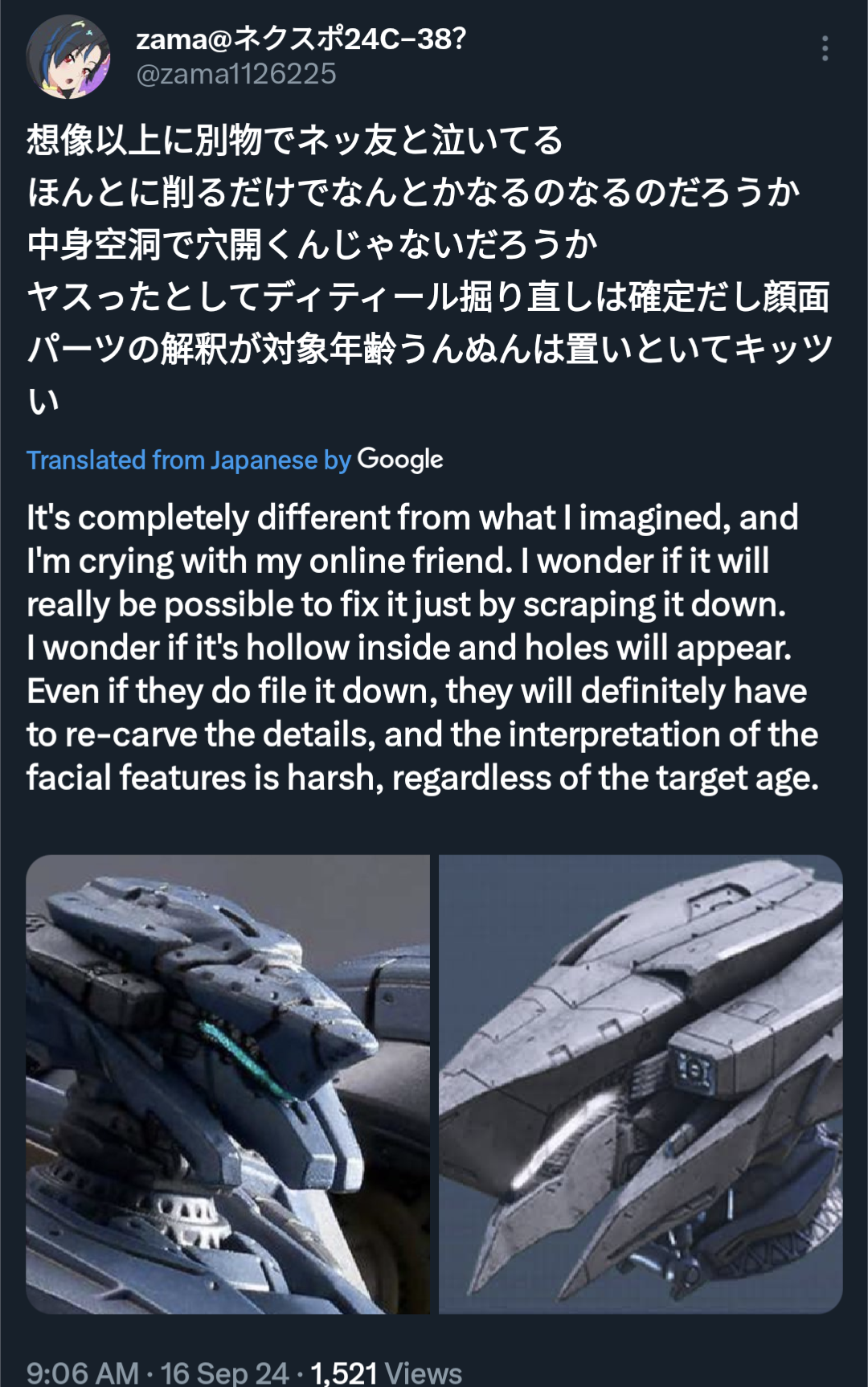Select the original Japanese tweet text

[x=430, y=270]
